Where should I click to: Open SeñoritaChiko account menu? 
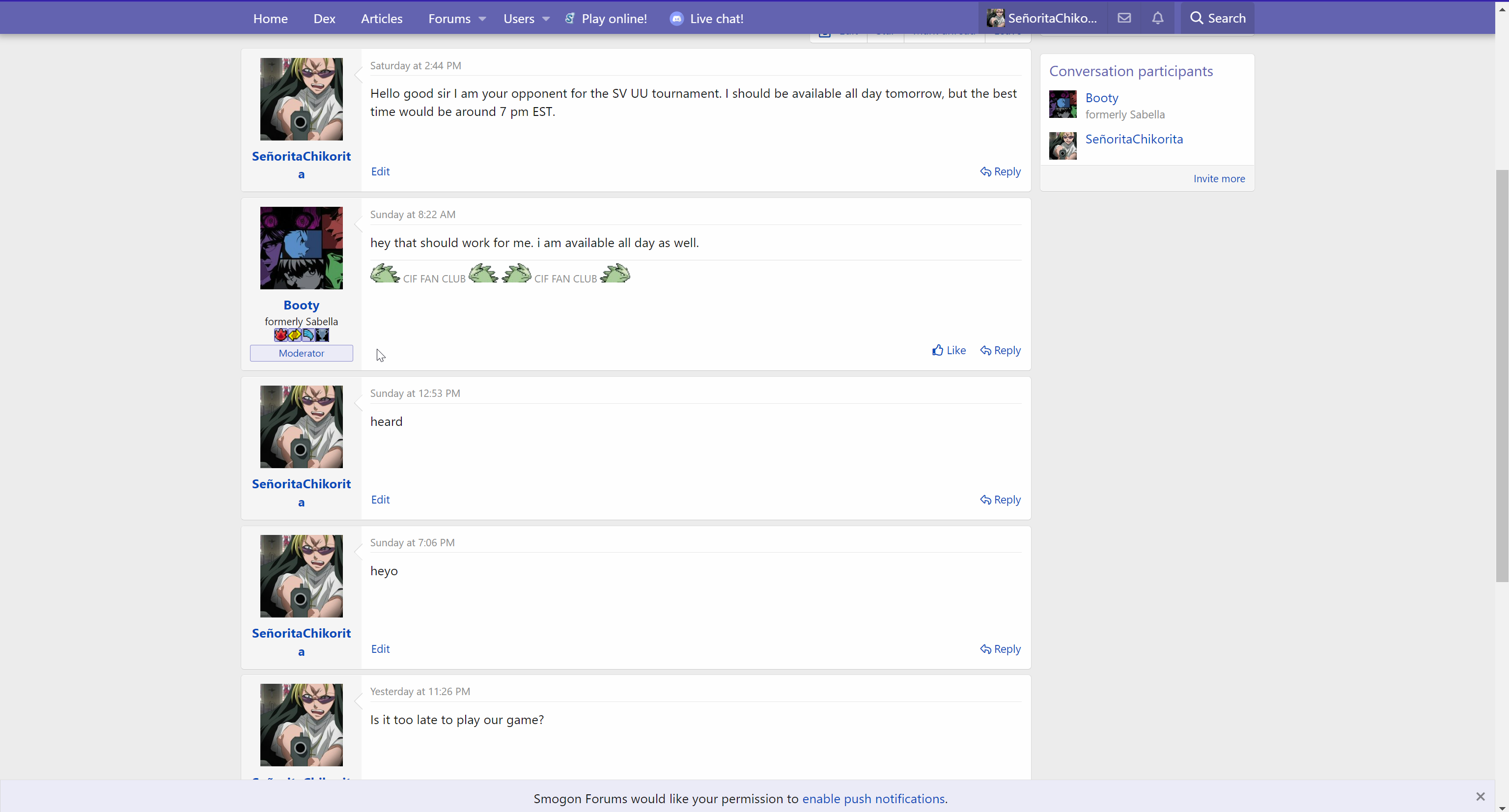coord(1042,18)
